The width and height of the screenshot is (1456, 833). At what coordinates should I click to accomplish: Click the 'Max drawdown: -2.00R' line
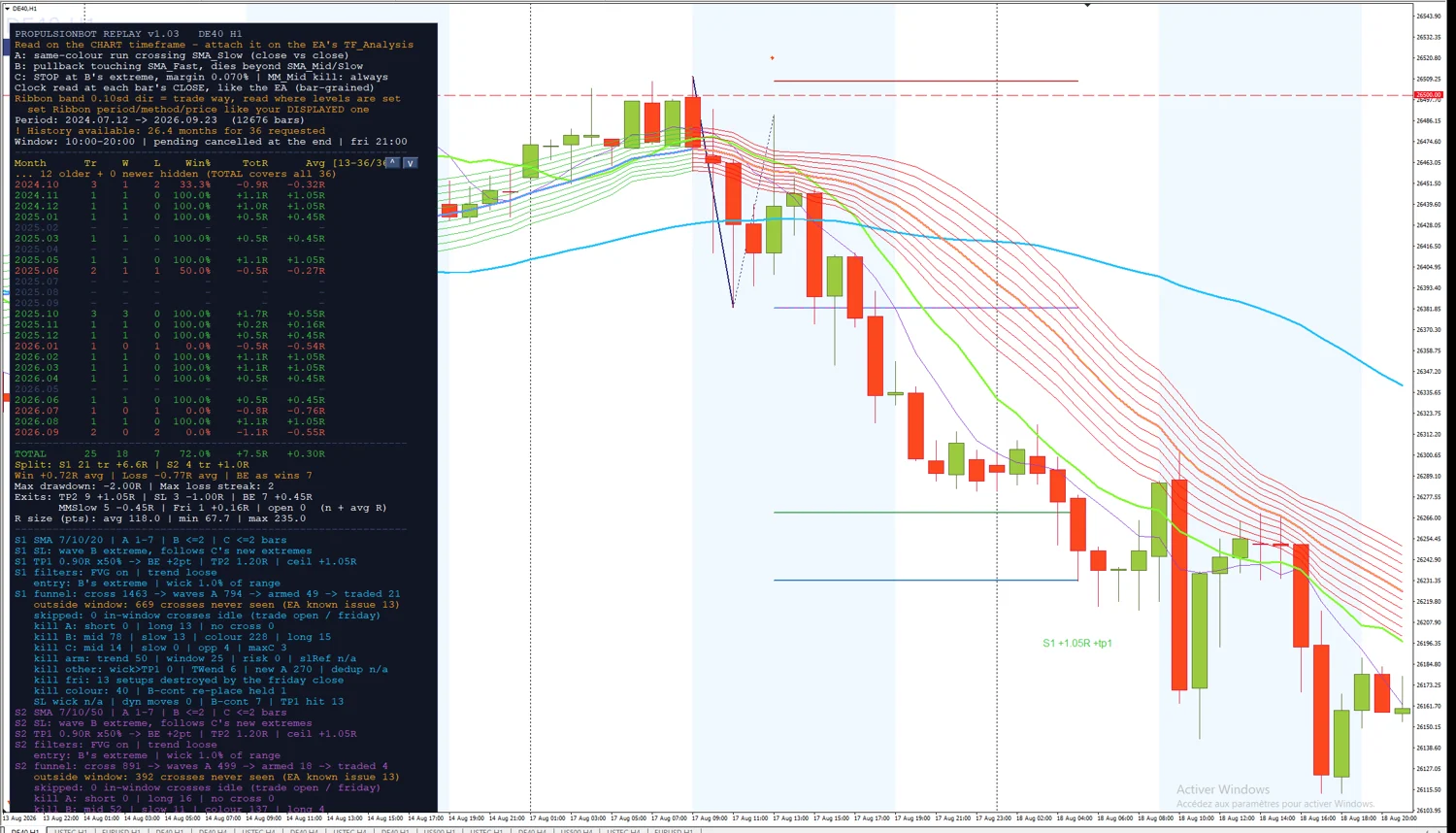pos(145,485)
